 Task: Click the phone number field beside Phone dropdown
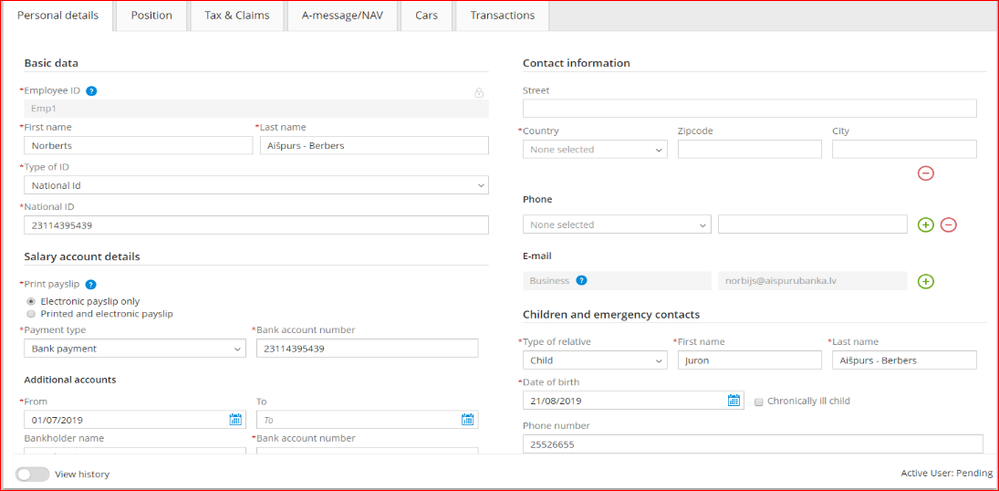[812, 224]
